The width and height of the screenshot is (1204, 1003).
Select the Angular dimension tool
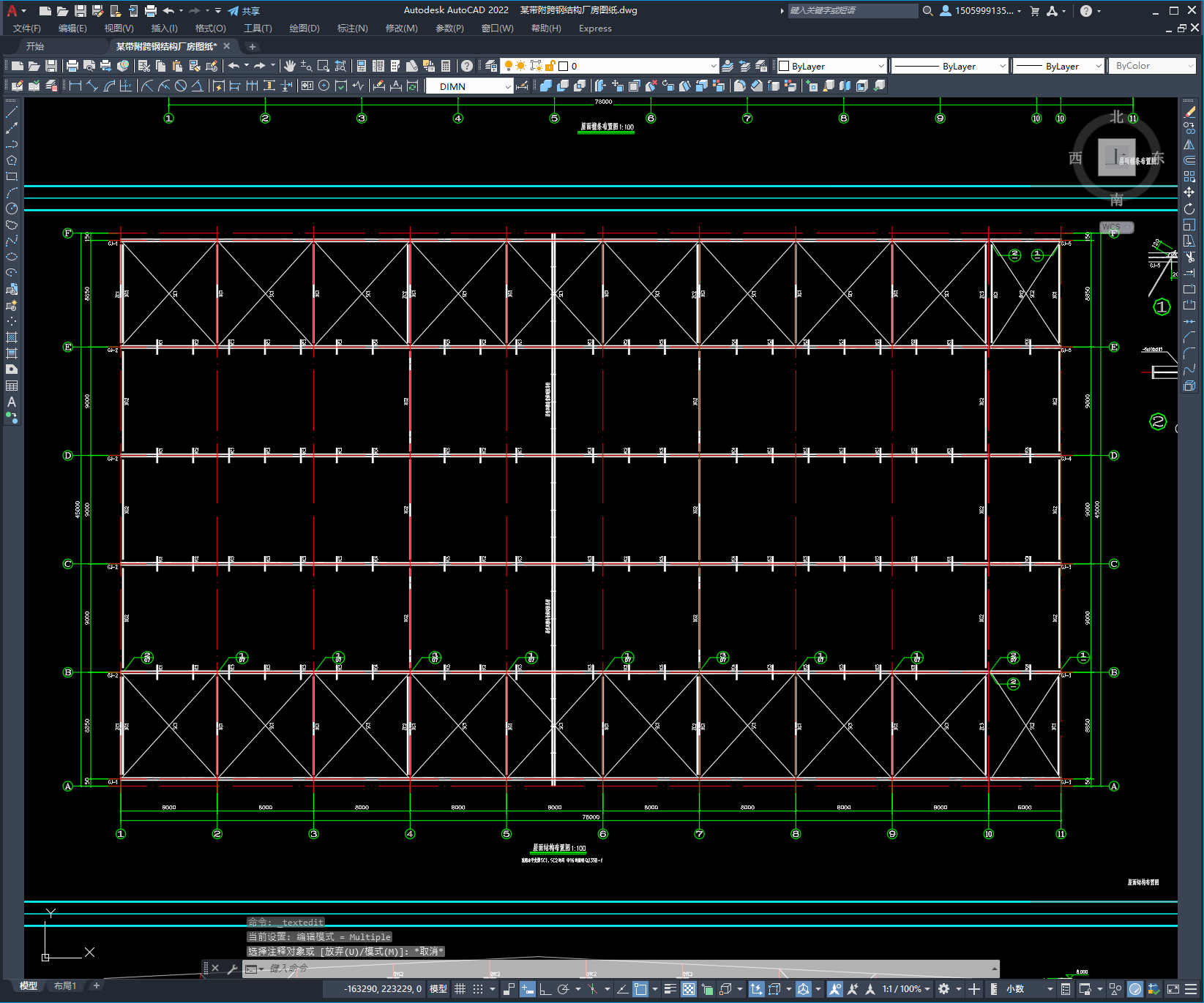198,86
